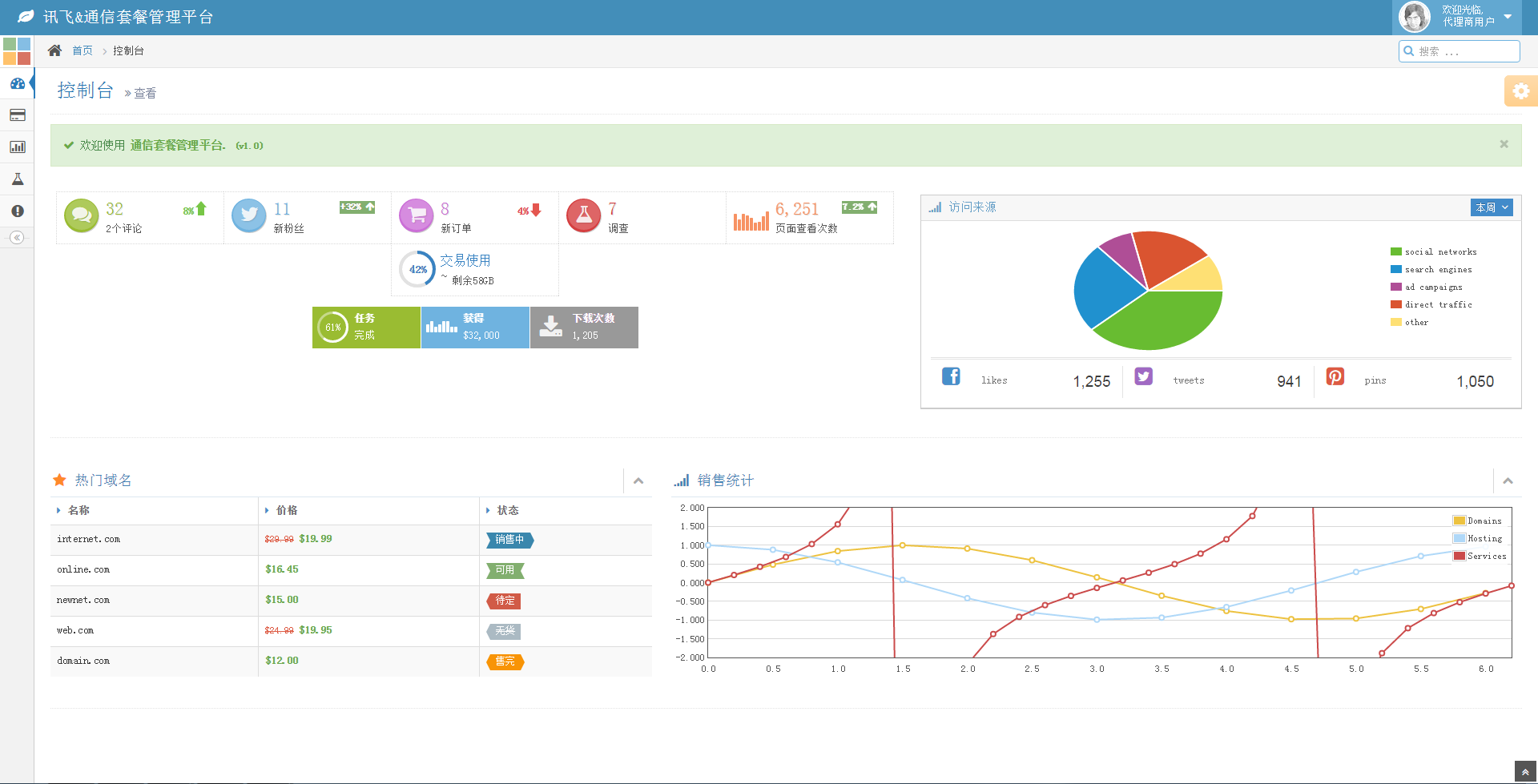Click the 61% task progress circle
Viewport: 1538px width, 784px height.
click(x=332, y=328)
